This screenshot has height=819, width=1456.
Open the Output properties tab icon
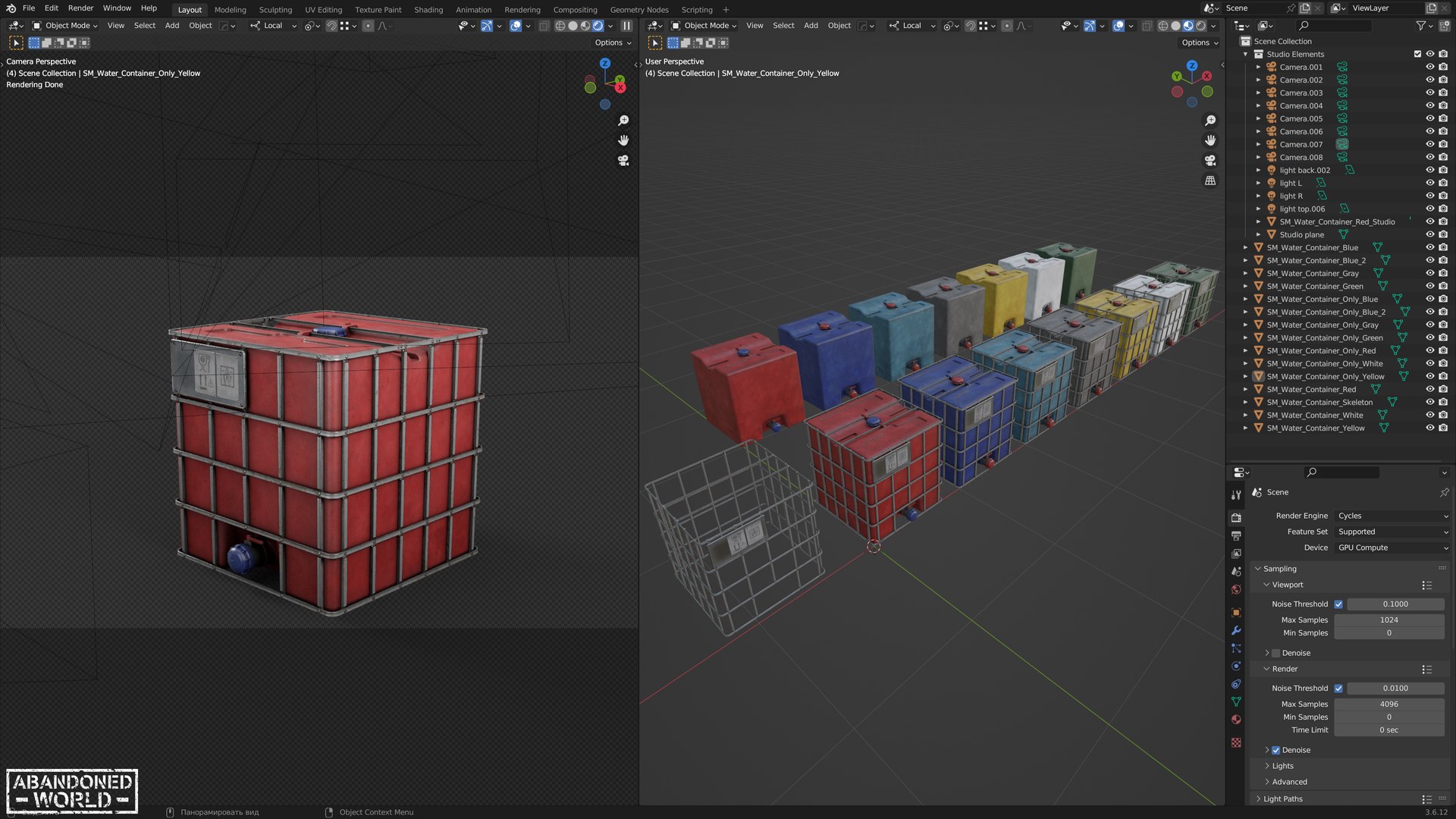(x=1236, y=536)
